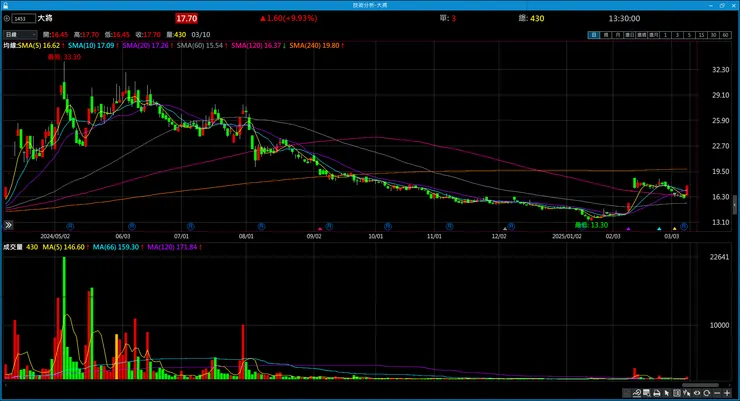Switch to the 1-minute period tab
Screen dimensions: 740x401
click(665, 35)
